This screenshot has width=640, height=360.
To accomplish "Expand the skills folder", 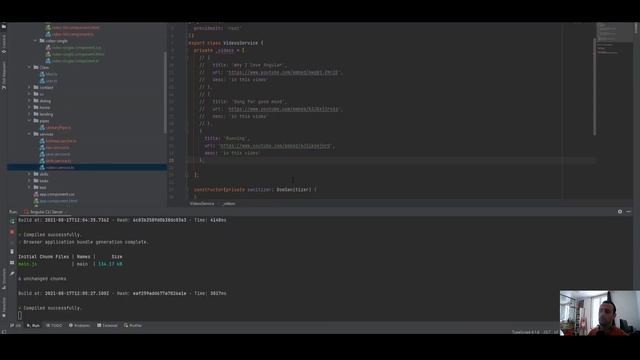I will [29, 174].
